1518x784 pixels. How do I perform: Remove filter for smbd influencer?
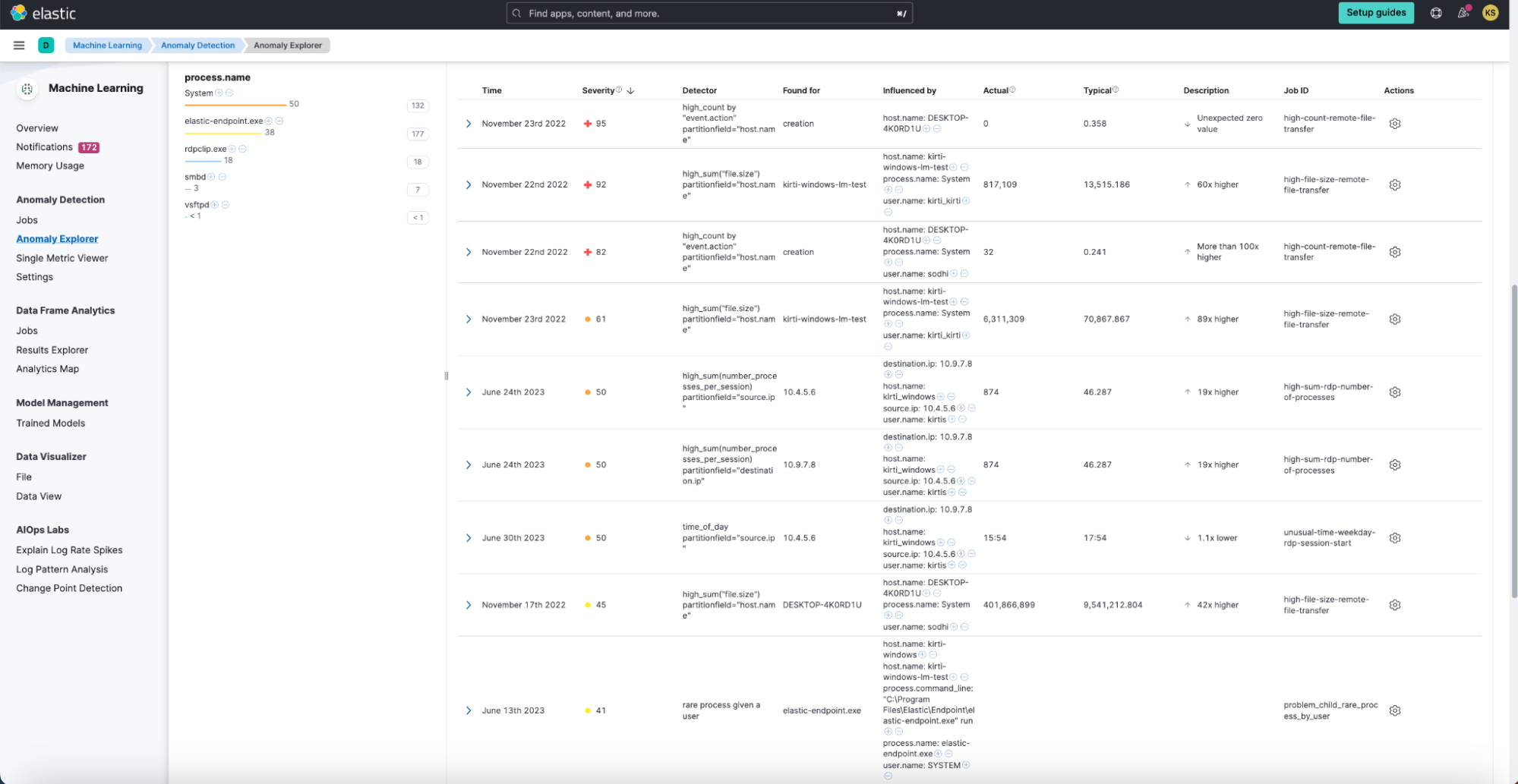point(222,177)
